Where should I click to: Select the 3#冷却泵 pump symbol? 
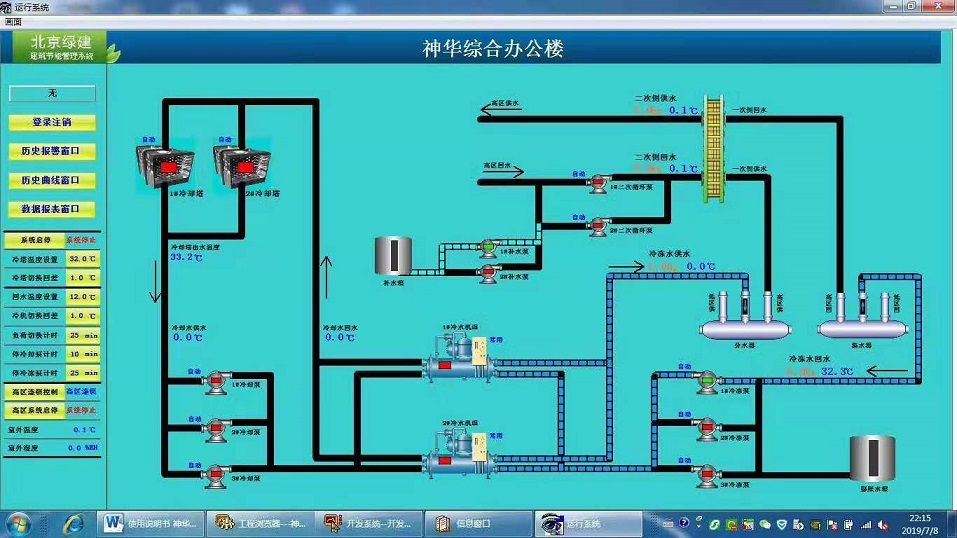[x=213, y=473]
